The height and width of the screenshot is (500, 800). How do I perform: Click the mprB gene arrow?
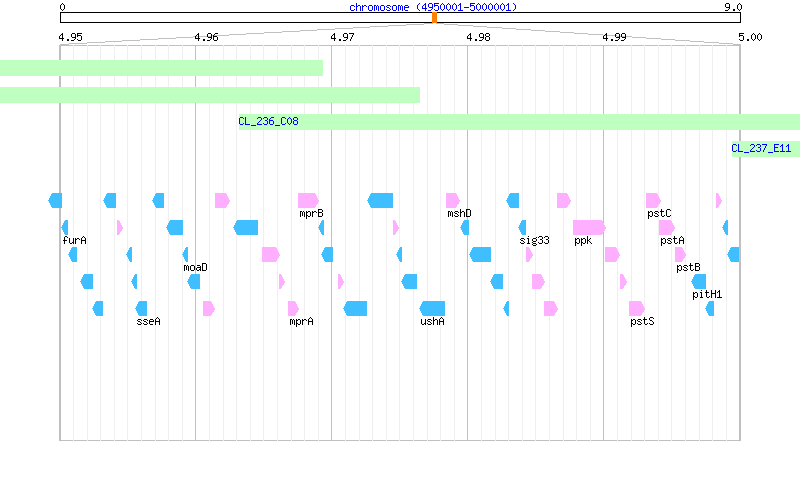pyautogui.click(x=308, y=201)
